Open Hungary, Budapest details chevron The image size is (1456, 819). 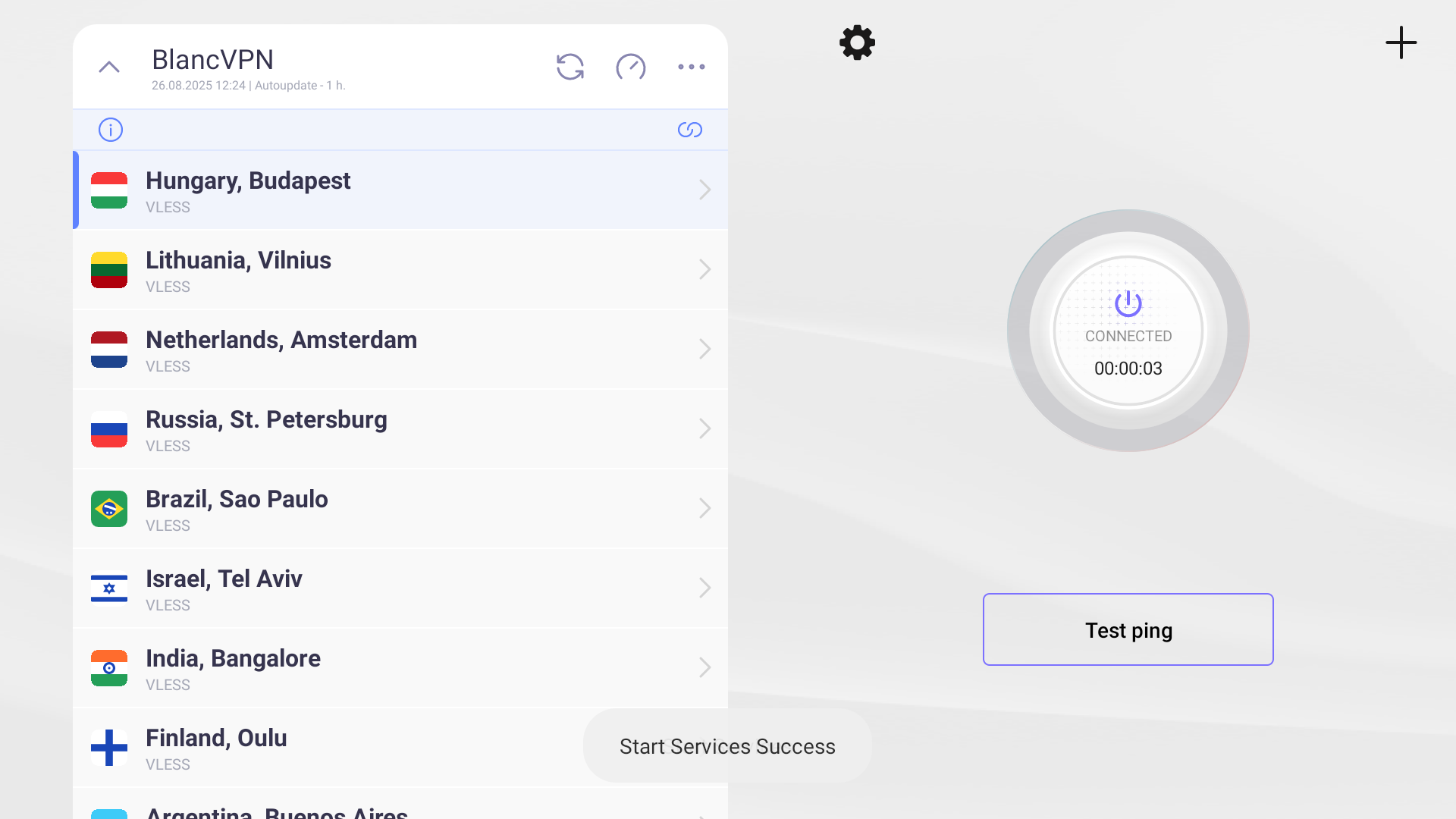click(704, 190)
